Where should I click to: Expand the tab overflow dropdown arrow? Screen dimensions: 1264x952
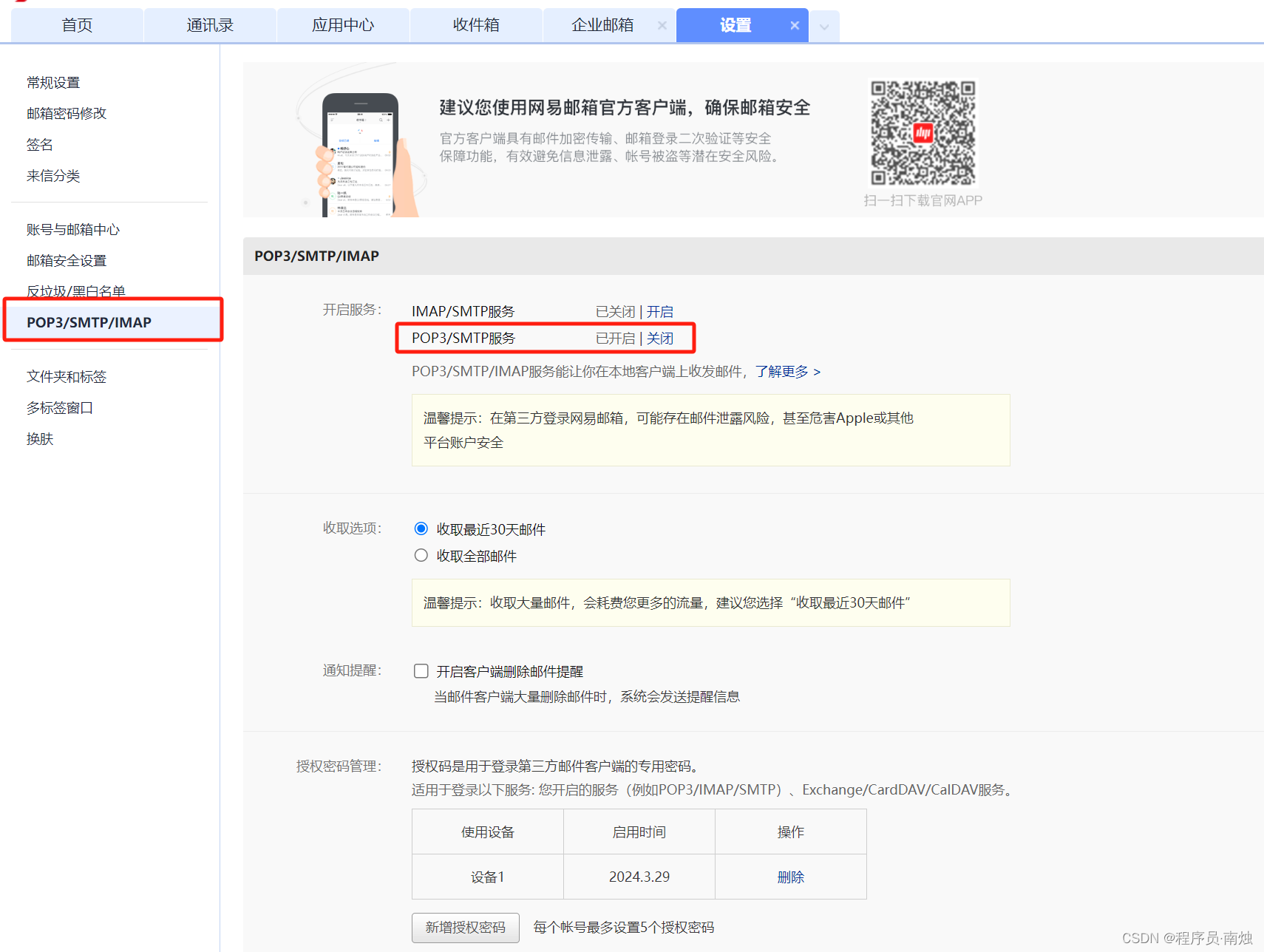824,27
